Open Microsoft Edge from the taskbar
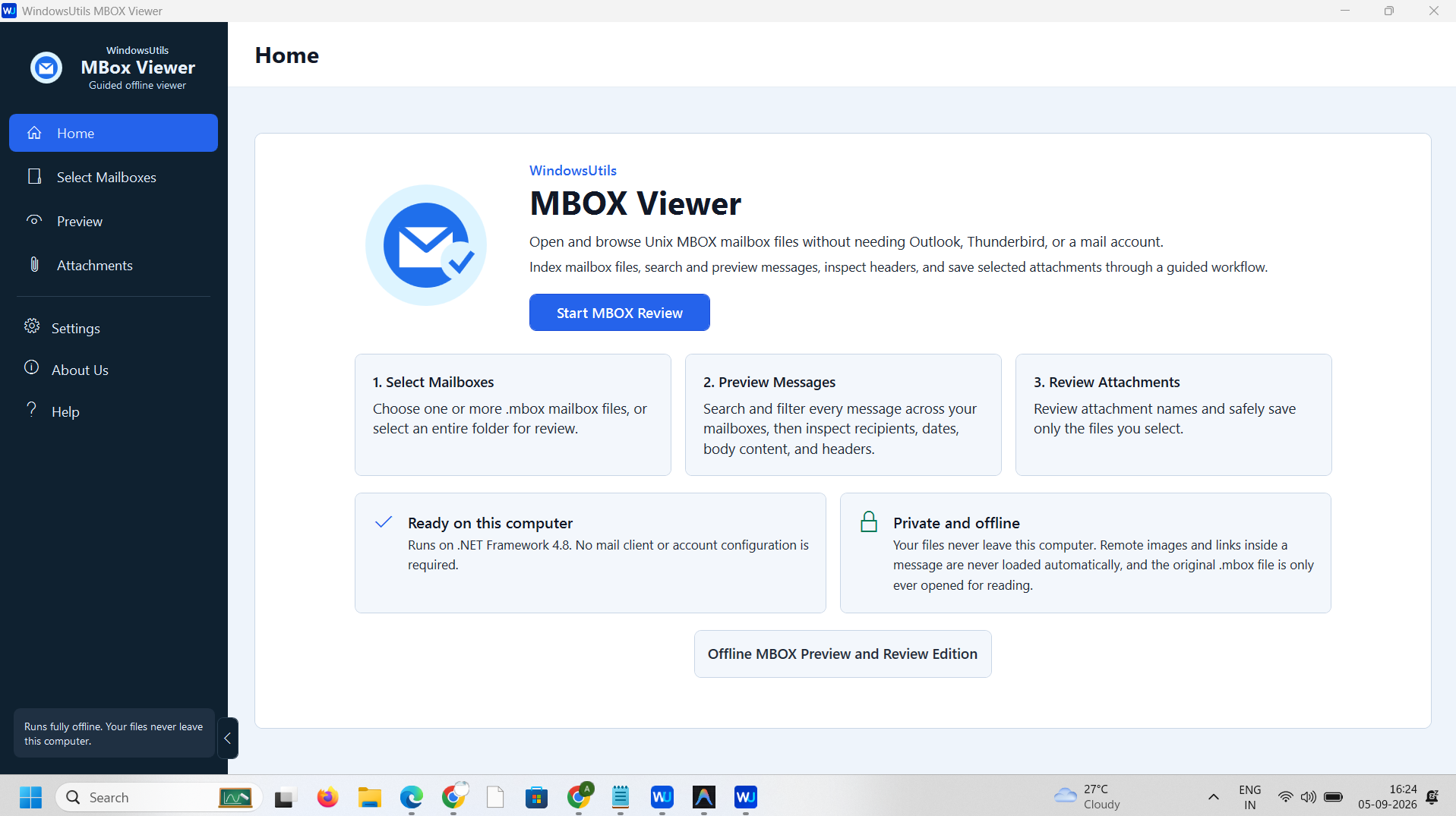The width and height of the screenshot is (1456, 816). (x=412, y=797)
